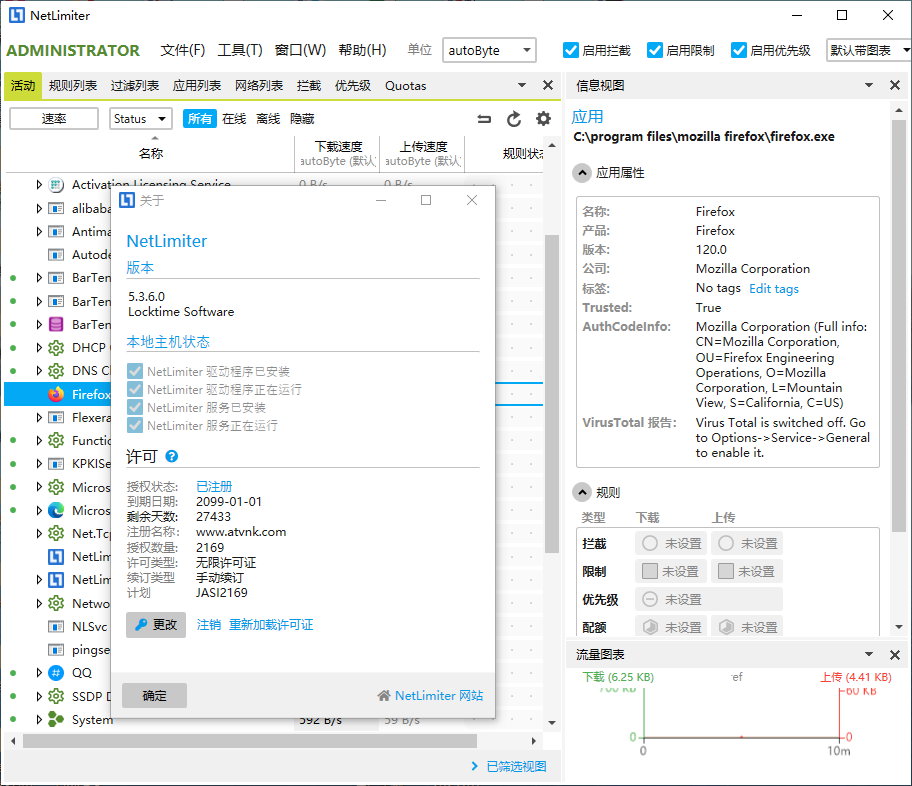Click the 确定 button in About dialog
912x786 pixels.
pos(154,696)
